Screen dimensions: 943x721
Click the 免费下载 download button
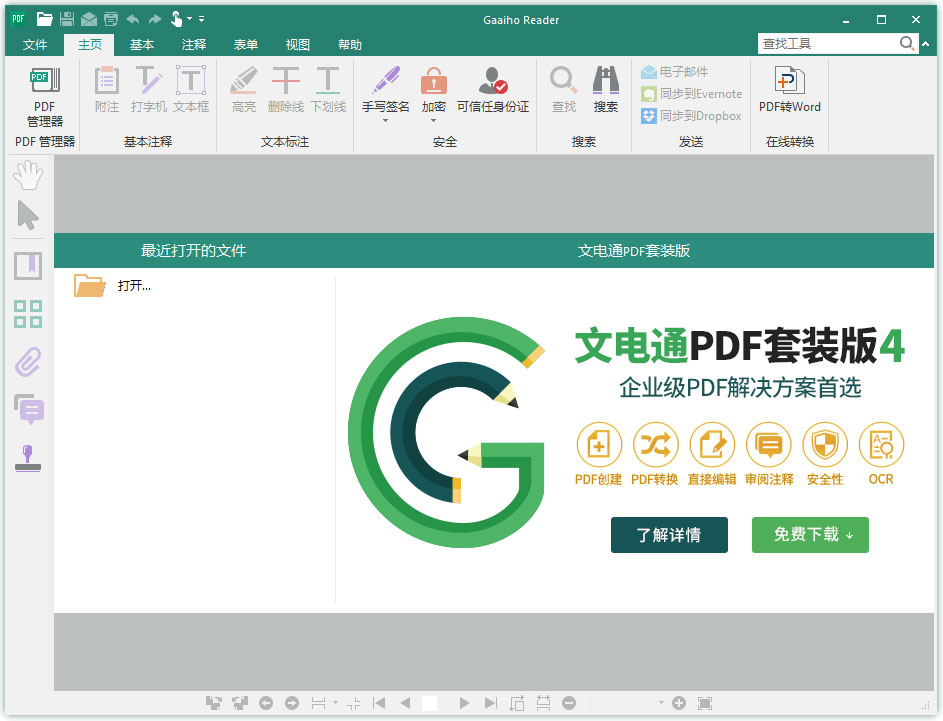tap(810, 535)
